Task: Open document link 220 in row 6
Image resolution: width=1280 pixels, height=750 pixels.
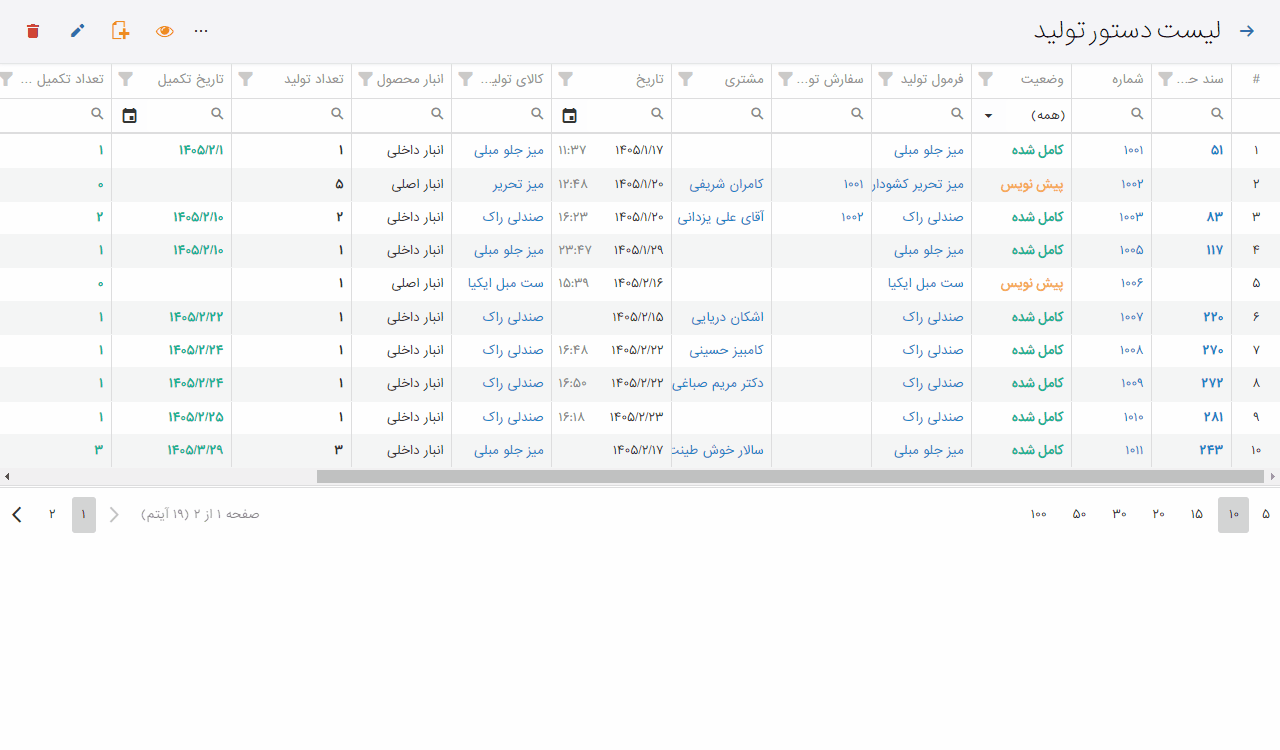Action: (1213, 317)
